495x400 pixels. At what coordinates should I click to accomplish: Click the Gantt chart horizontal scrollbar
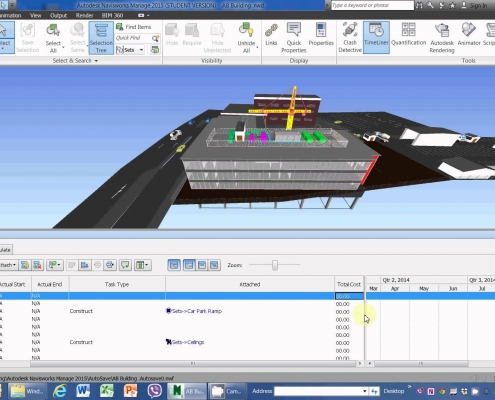click(x=421, y=363)
